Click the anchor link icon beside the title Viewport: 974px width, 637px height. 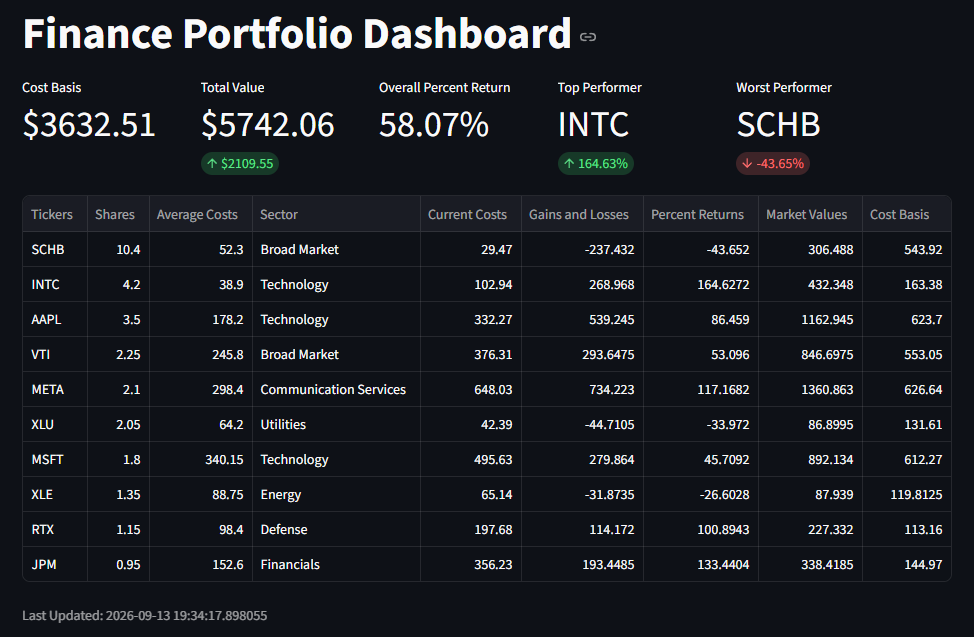[x=588, y=37]
